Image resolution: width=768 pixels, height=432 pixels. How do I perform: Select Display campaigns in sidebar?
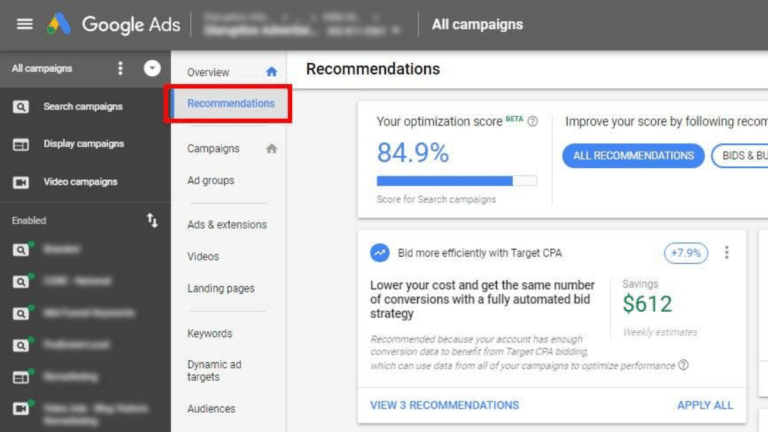(84, 144)
